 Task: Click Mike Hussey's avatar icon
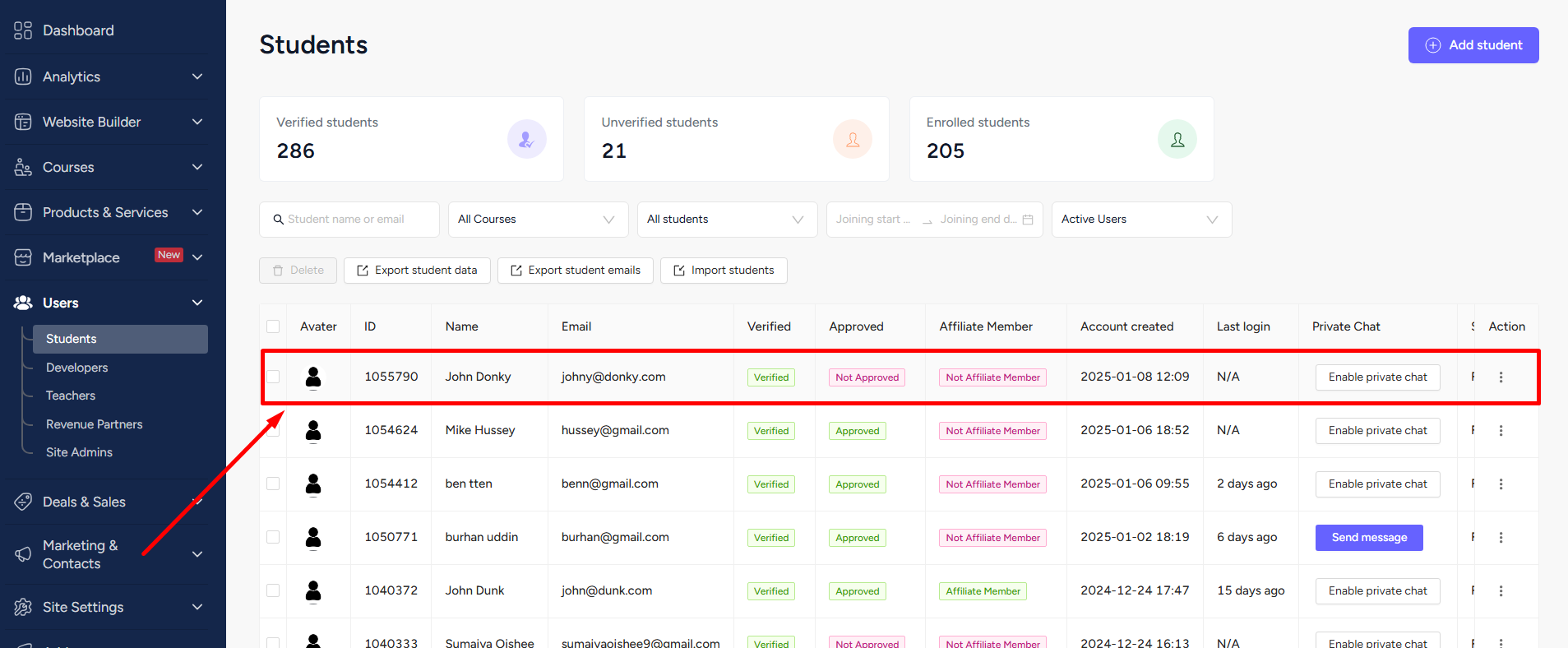coord(313,430)
